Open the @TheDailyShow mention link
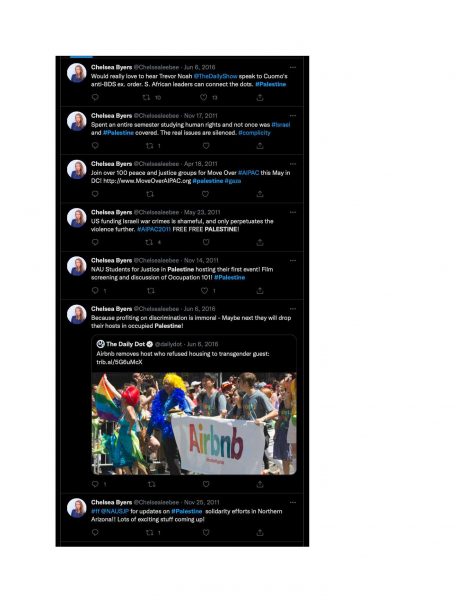The width and height of the screenshot is (464, 600). pos(215,76)
